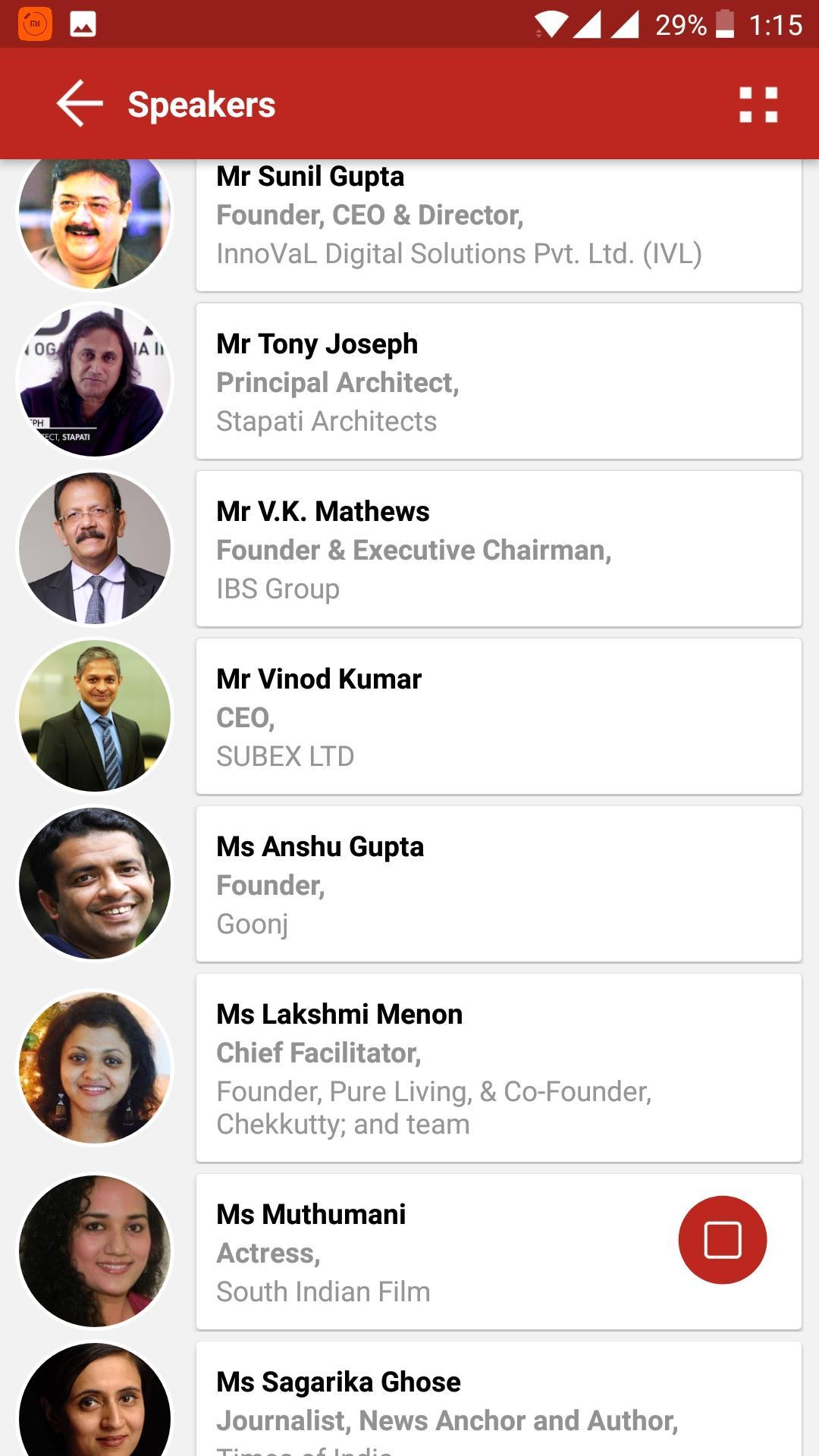Image resolution: width=819 pixels, height=1456 pixels.
Task: Select Ms Anshu Gupta, Founder of Goonj
Action: click(x=499, y=884)
